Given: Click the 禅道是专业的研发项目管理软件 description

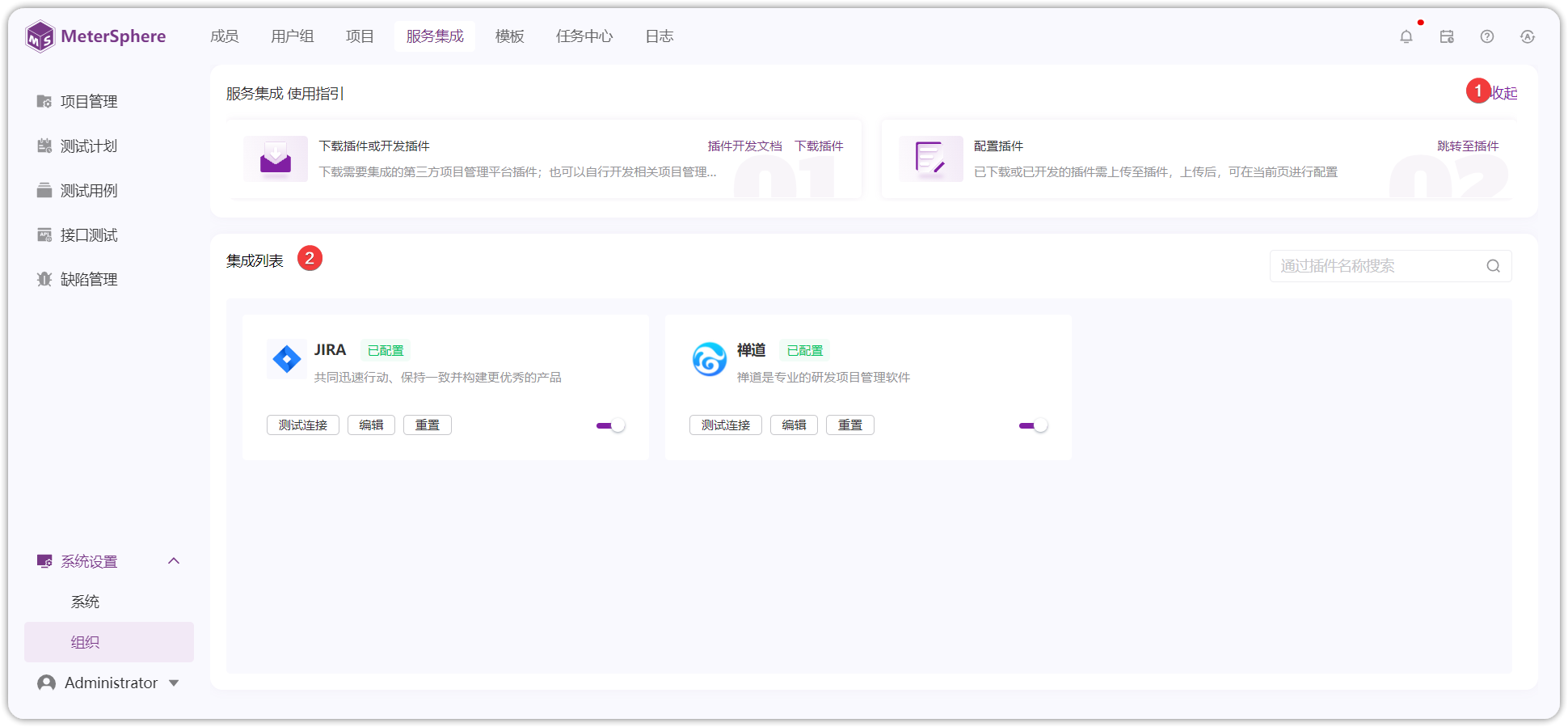Looking at the screenshot, I should (824, 377).
